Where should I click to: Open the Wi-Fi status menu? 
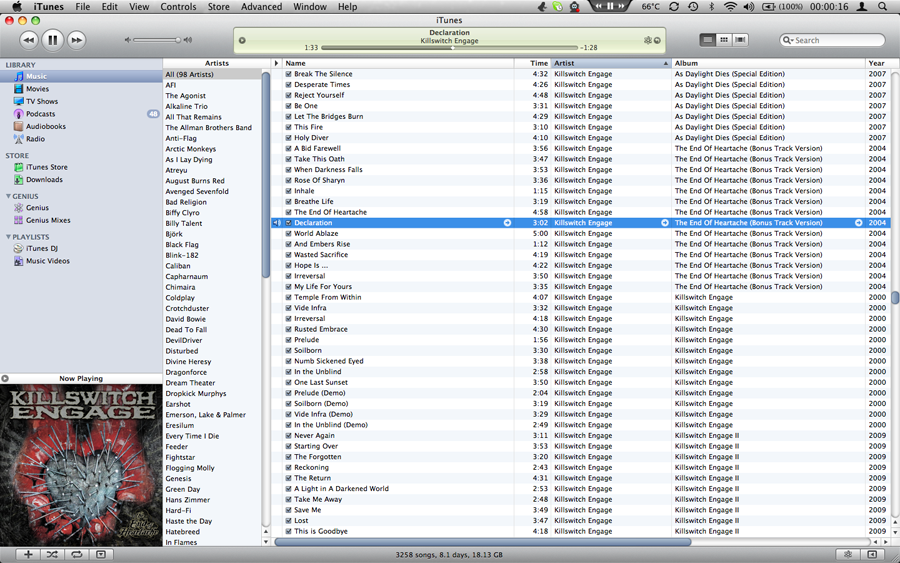click(730, 6)
